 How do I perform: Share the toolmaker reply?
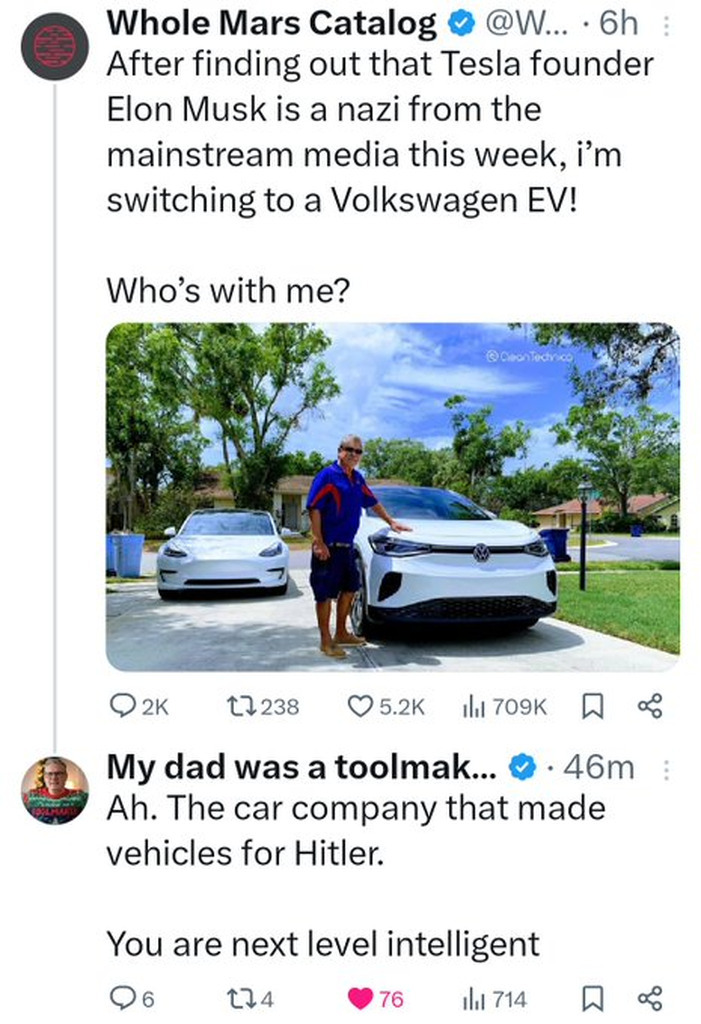pos(649,998)
